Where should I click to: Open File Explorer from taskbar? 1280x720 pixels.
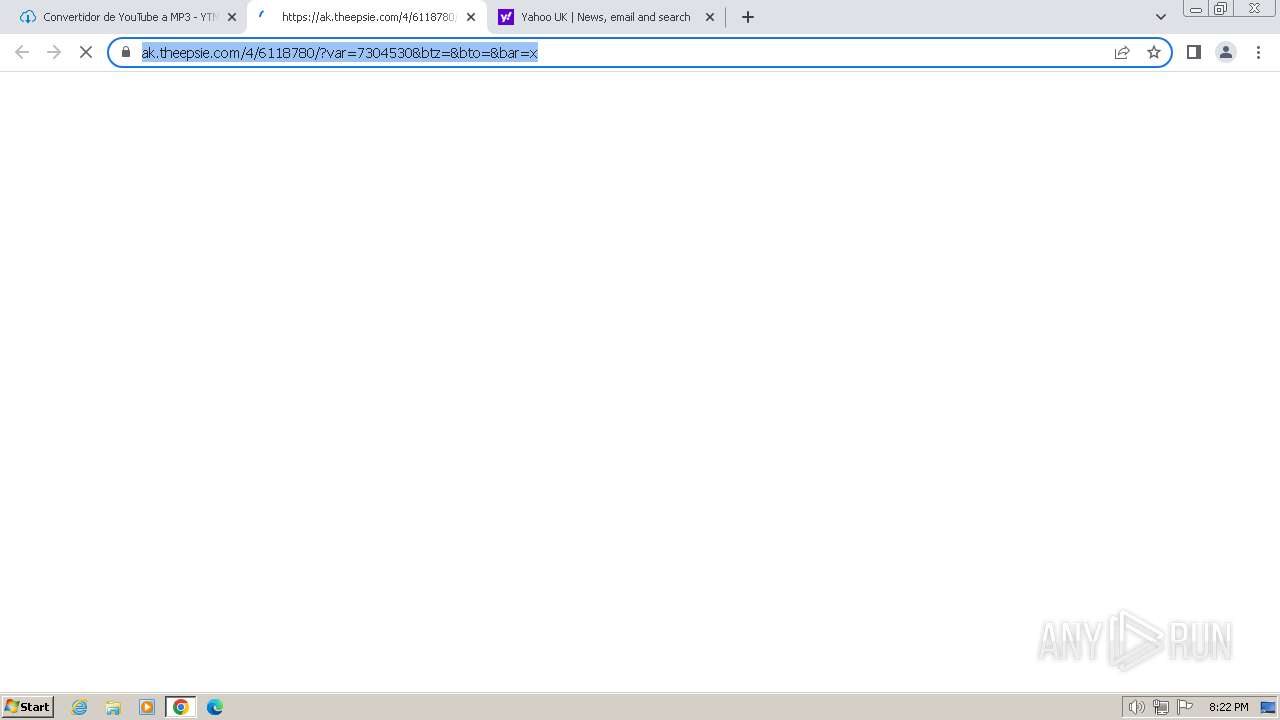pos(113,707)
